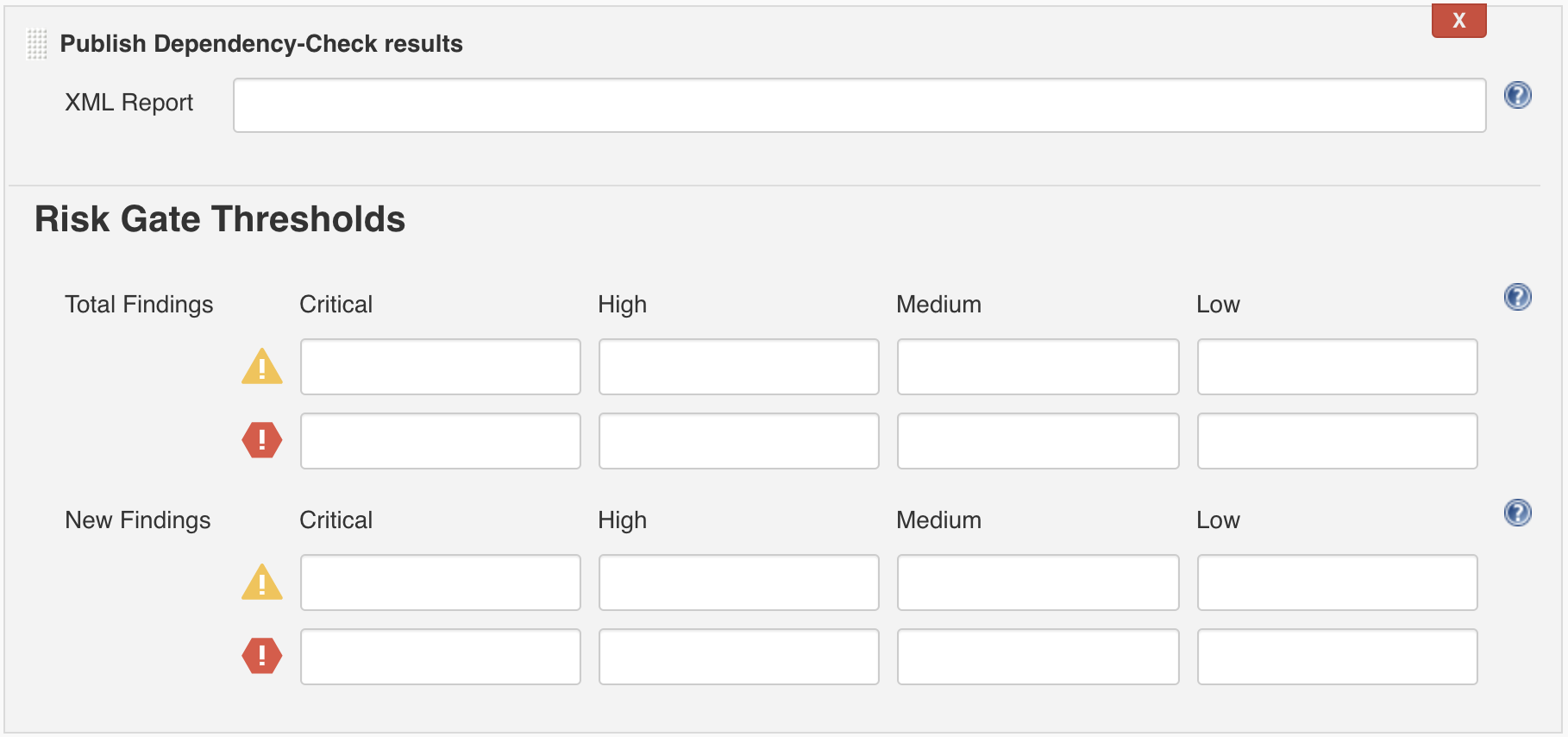Click the Total Findings Critical warning threshold field
Viewport: 1568px width, 737px height.
(440, 366)
